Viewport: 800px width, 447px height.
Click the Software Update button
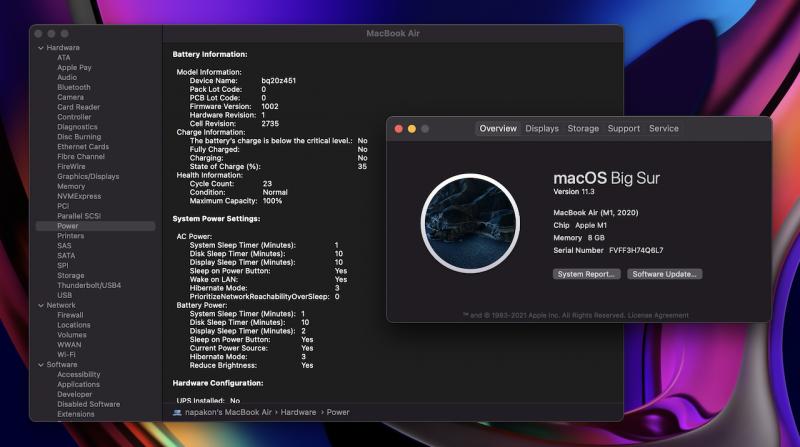(664, 274)
